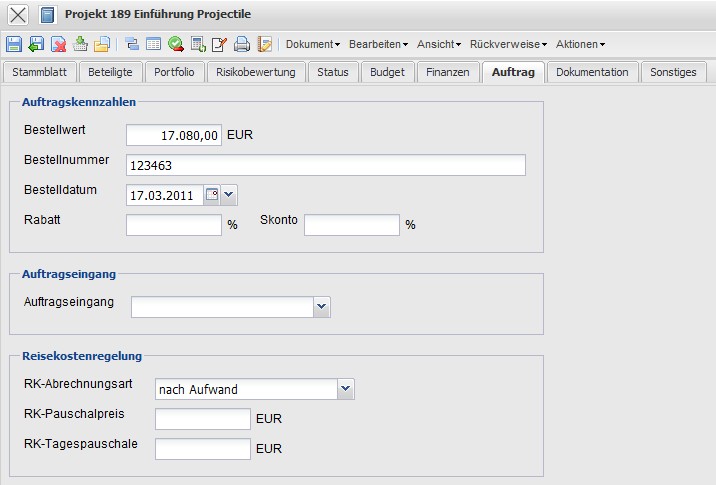
Task: Close the project with the X button
Action: (17, 15)
